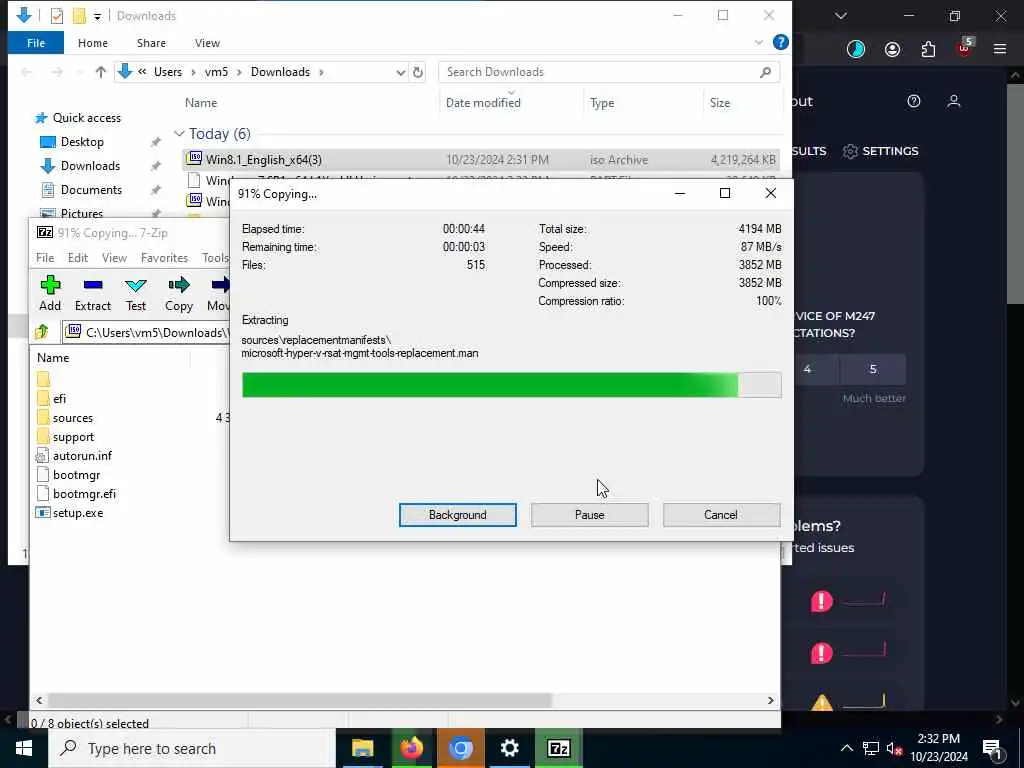Click the uBlock extension icon with badge 5
This screenshot has width=1024, height=768.
coord(965,48)
